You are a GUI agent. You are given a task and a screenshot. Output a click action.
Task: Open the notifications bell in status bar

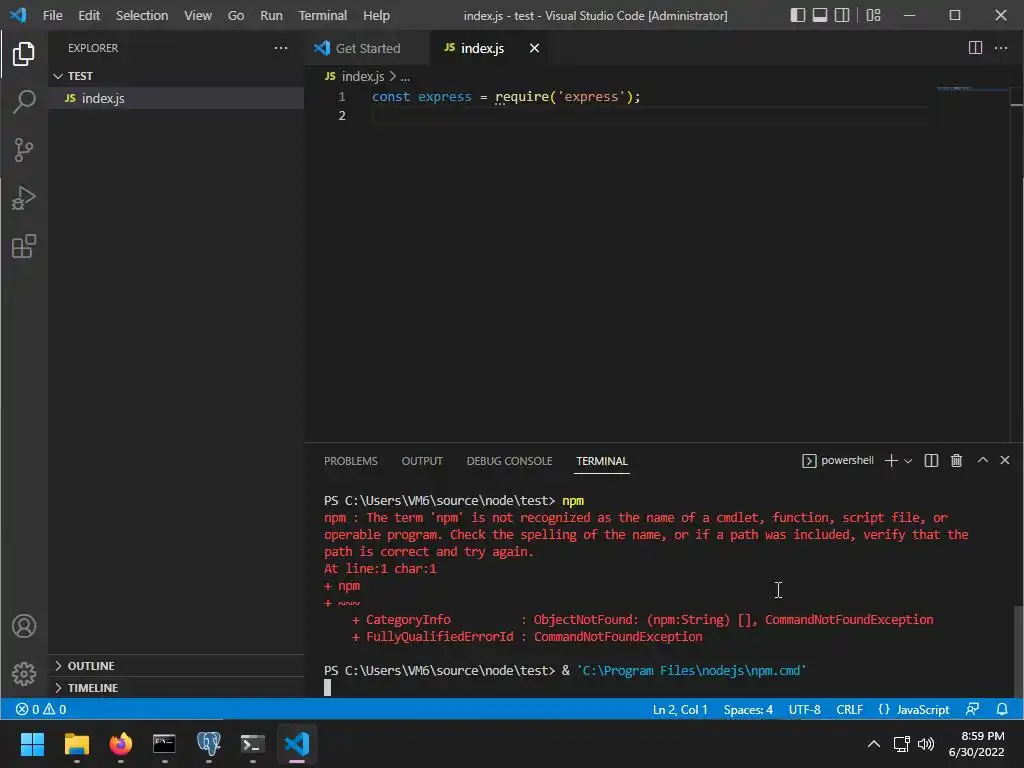(1002, 709)
